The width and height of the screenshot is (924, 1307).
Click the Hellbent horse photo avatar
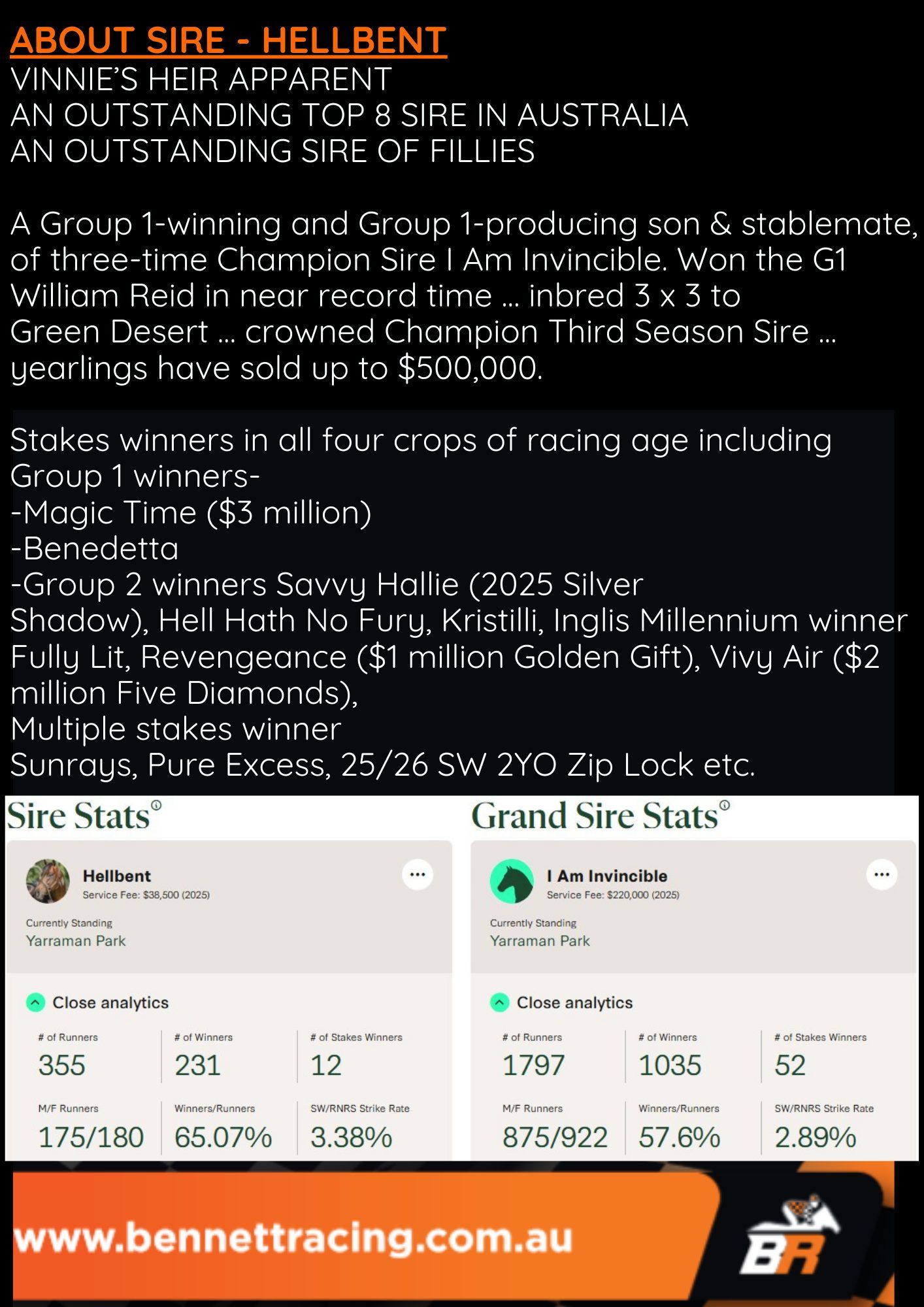(x=48, y=882)
